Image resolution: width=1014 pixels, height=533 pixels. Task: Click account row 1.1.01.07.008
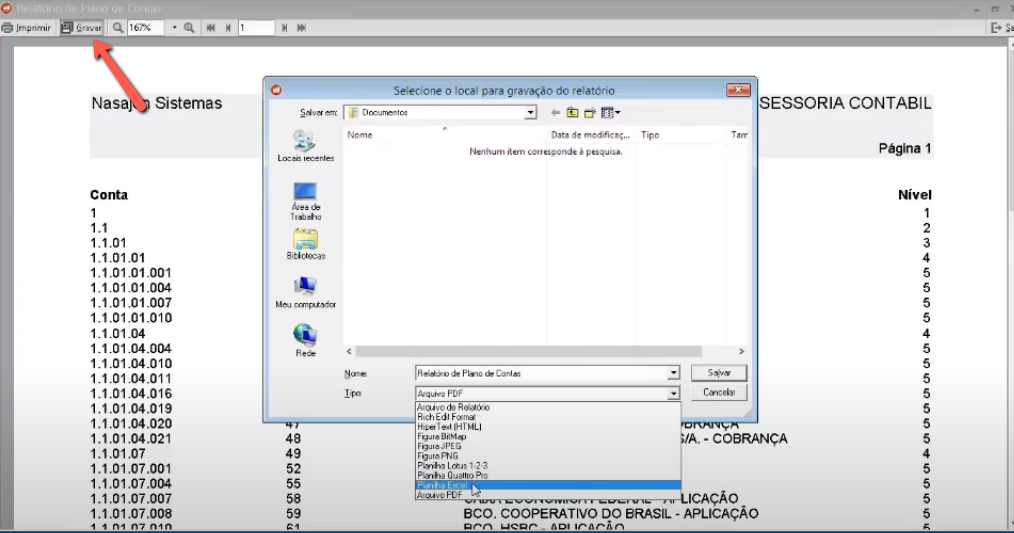[x=131, y=514]
